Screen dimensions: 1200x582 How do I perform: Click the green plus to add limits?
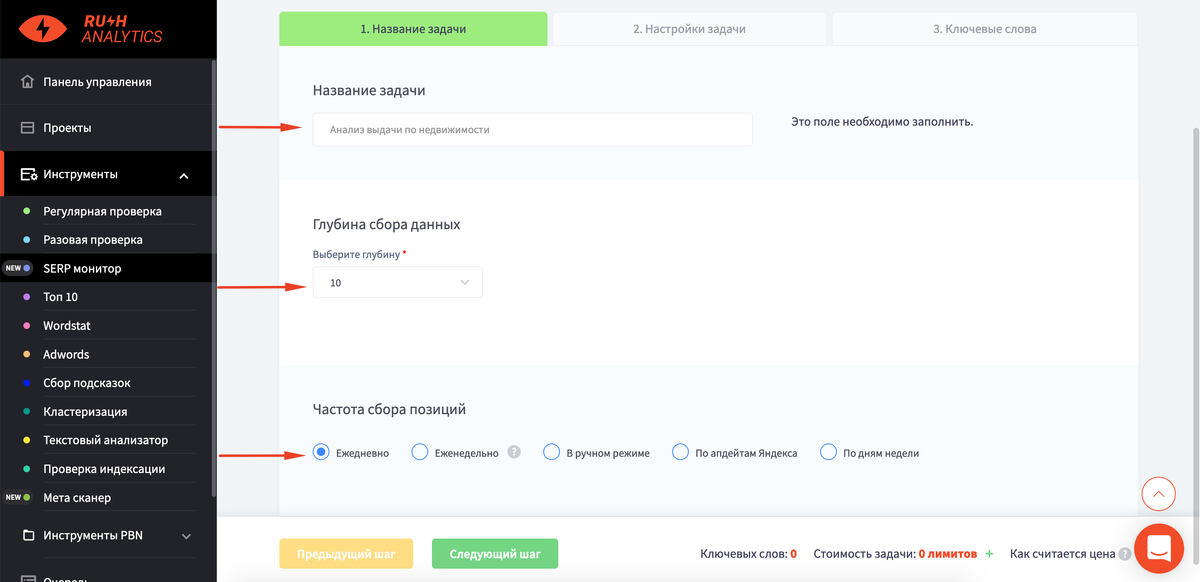[989, 553]
